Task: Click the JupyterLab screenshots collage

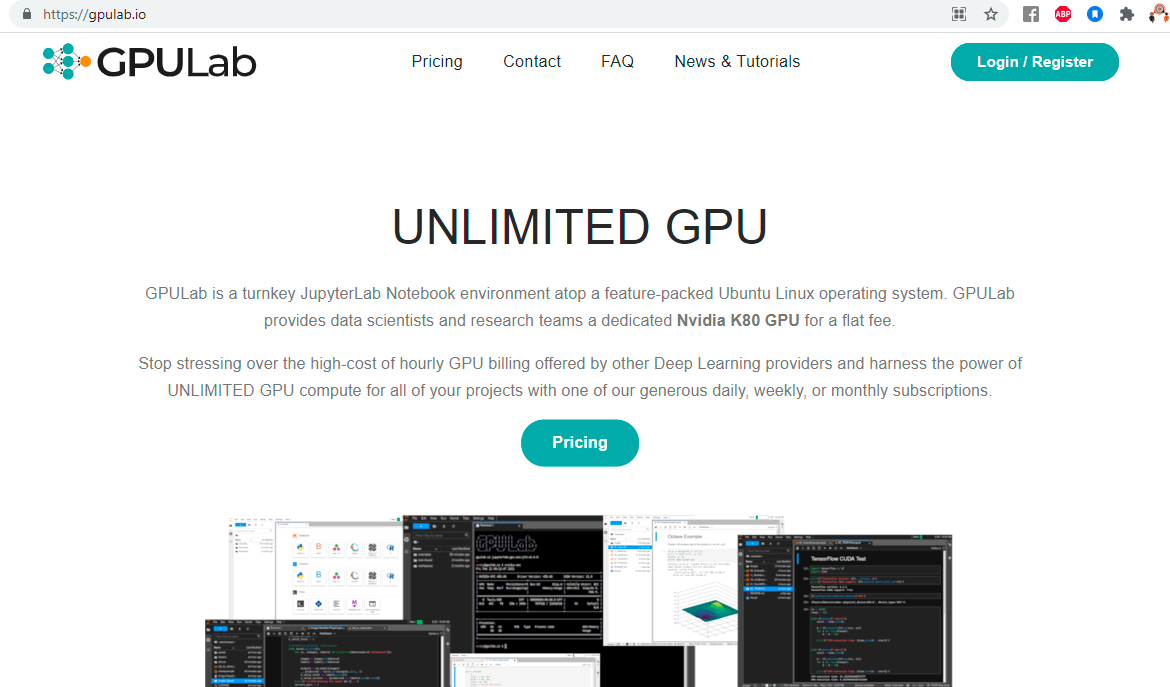Action: coord(579,600)
